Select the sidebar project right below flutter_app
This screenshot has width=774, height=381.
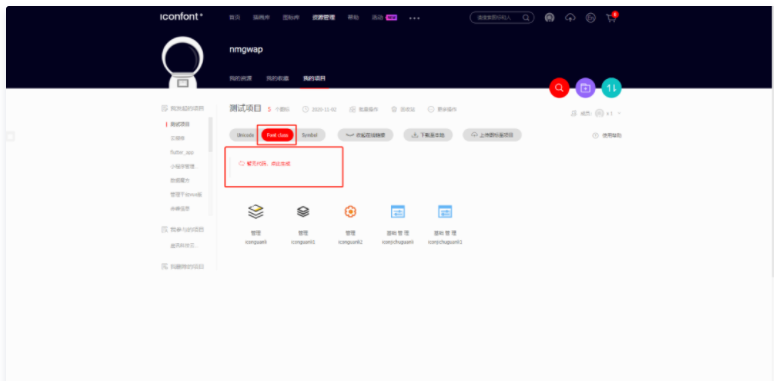(x=184, y=166)
